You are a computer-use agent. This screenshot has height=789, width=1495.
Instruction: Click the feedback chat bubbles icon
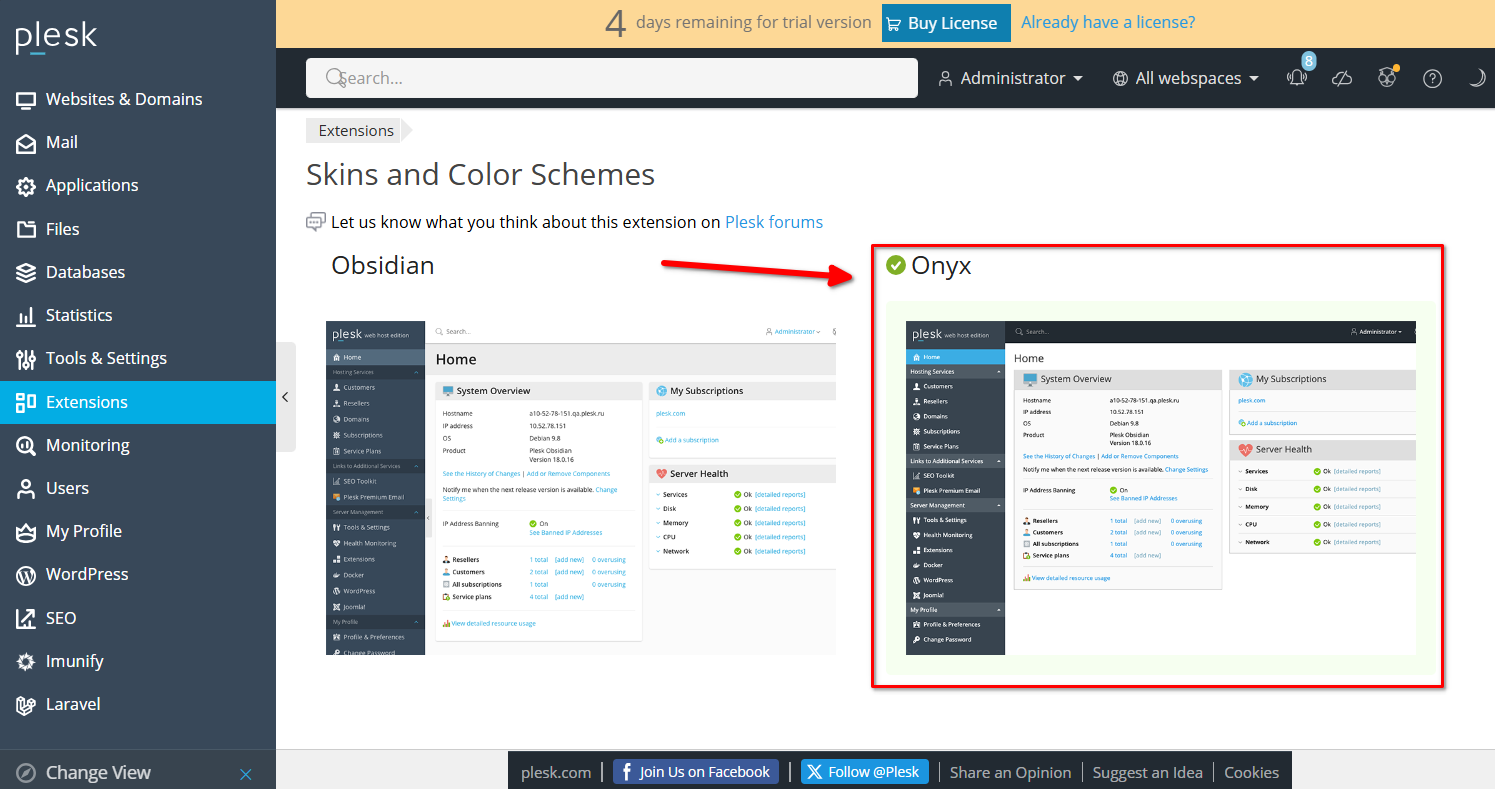316,221
